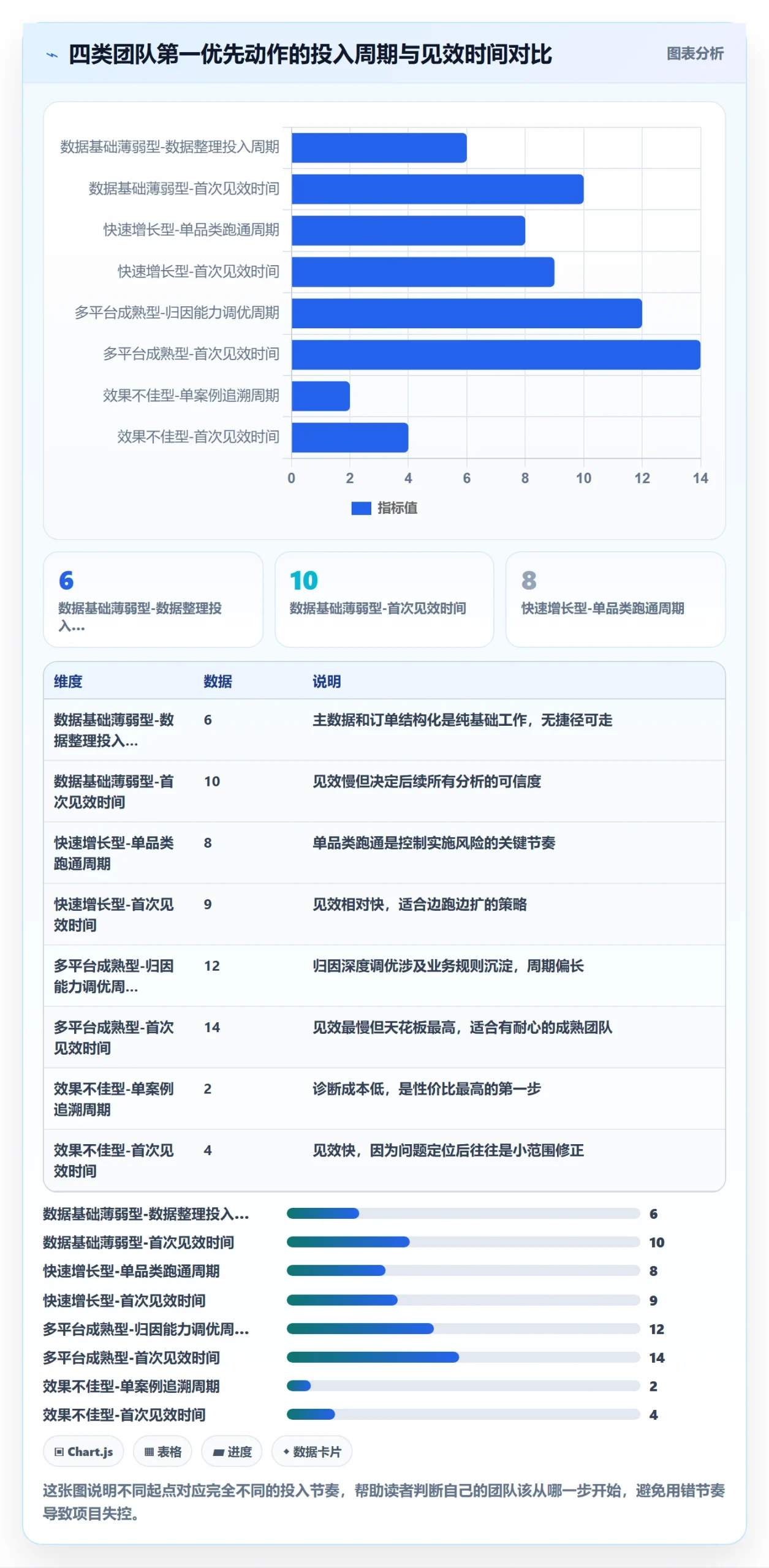
Task: Open the stat card showing 10
Action: coord(384,600)
